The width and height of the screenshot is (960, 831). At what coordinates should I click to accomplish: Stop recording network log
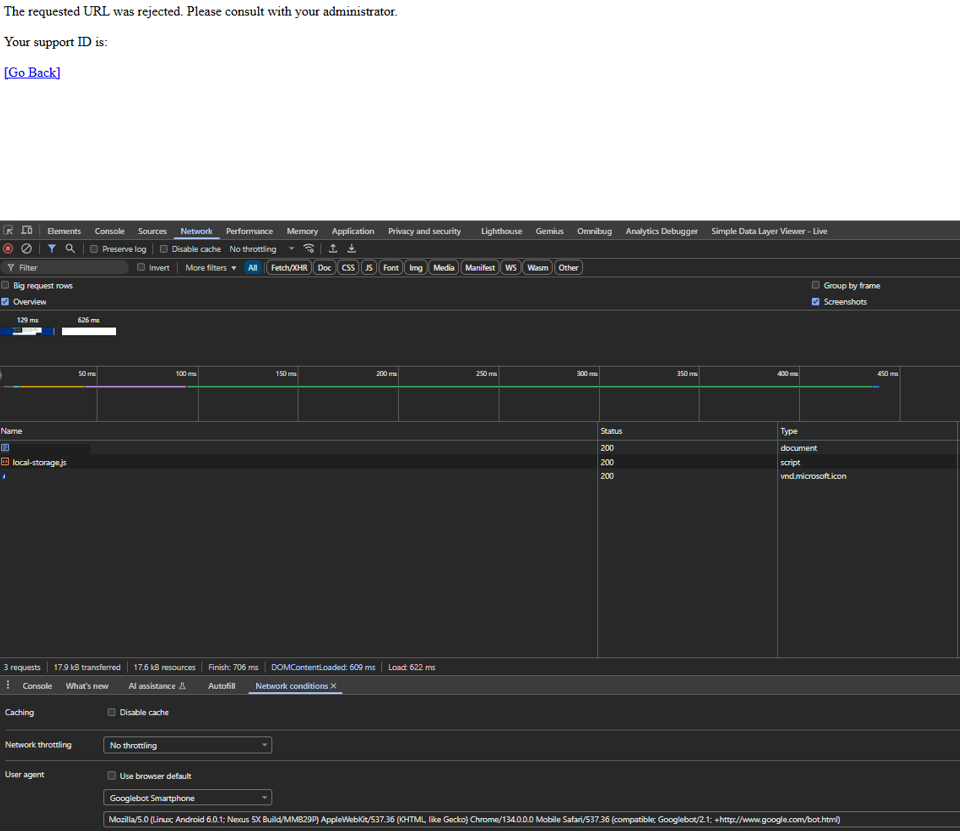[x=8, y=249]
